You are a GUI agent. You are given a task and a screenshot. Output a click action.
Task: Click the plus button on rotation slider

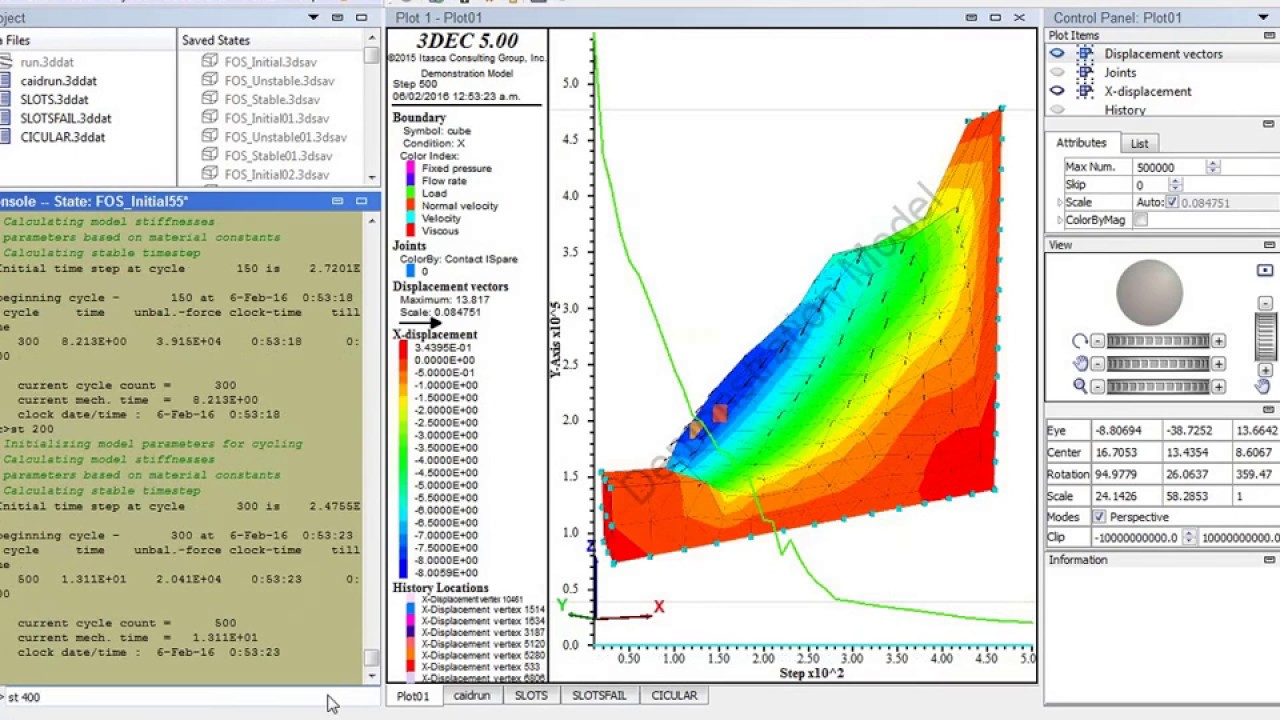[x=1218, y=341]
